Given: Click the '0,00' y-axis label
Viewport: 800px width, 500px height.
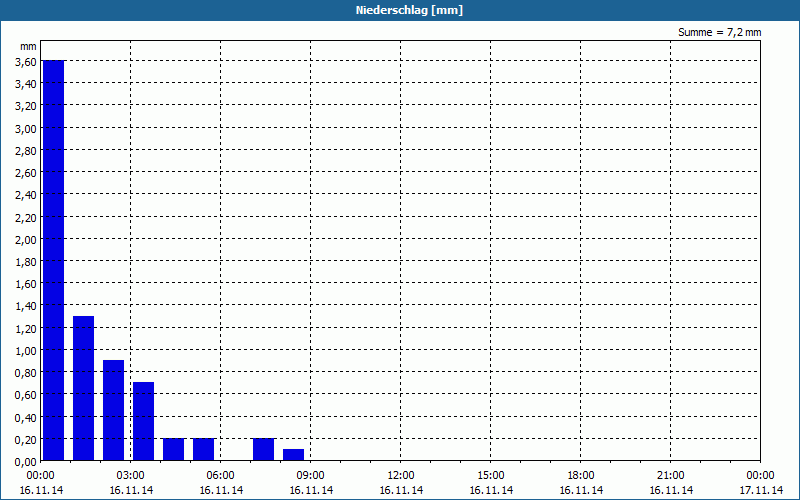Looking at the screenshot, I should (x=26, y=462).
